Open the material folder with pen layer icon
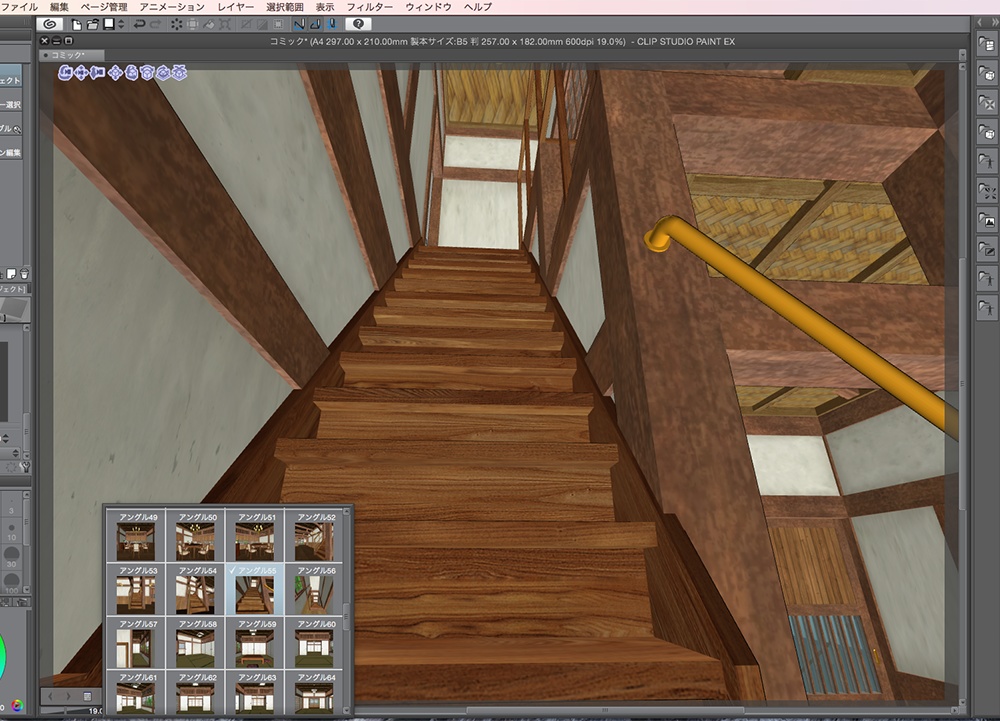 tap(987, 250)
